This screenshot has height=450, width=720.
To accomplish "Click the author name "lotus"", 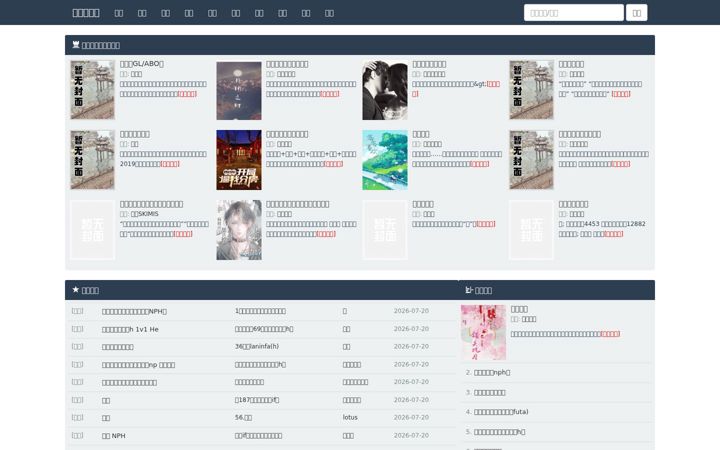I will [350, 417].
